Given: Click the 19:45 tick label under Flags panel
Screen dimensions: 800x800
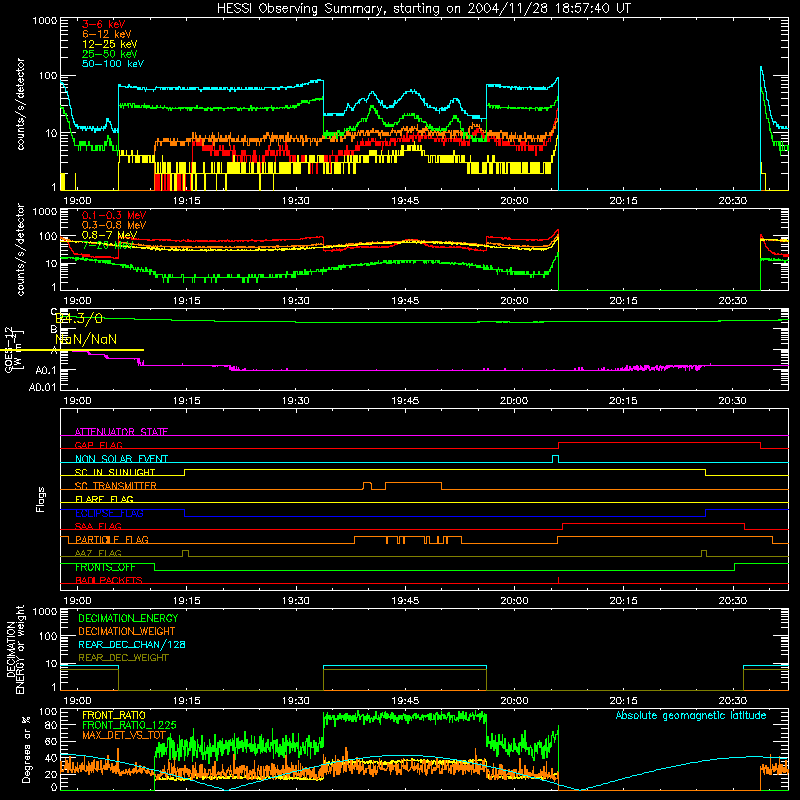Looking at the screenshot, I should (x=405, y=601).
